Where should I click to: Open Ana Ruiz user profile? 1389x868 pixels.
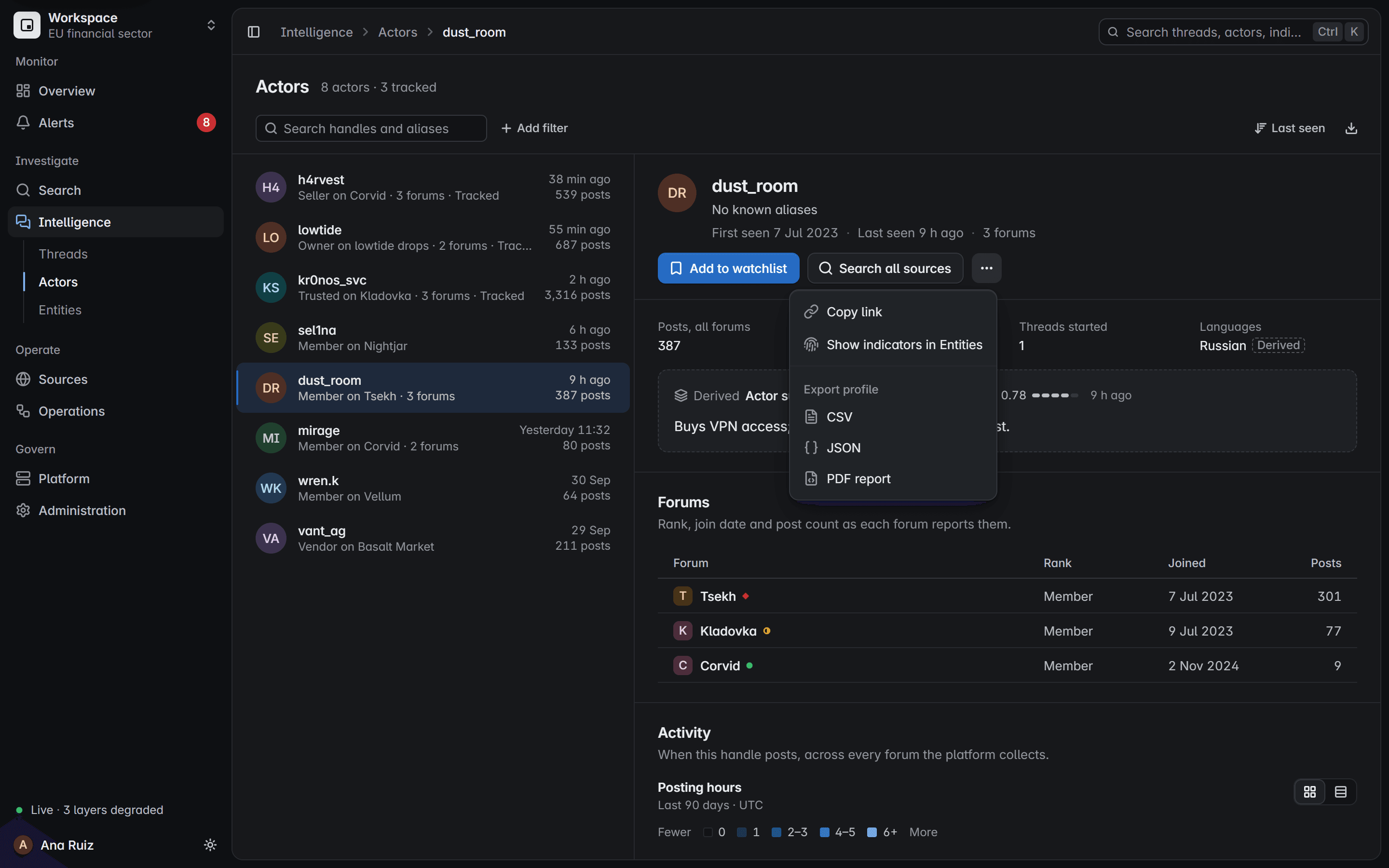[x=55, y=845]
